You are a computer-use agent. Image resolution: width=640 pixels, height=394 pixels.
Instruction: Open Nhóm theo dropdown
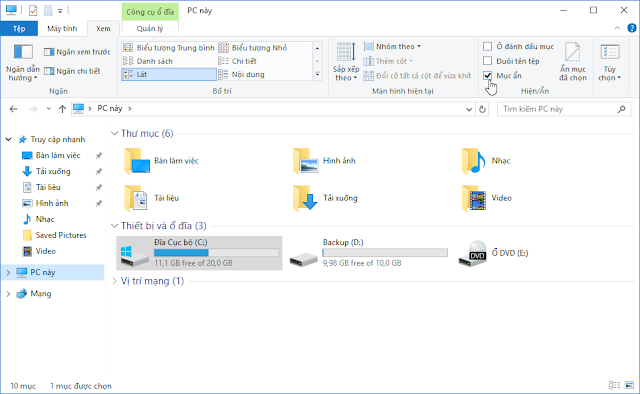tap(393, 47)
